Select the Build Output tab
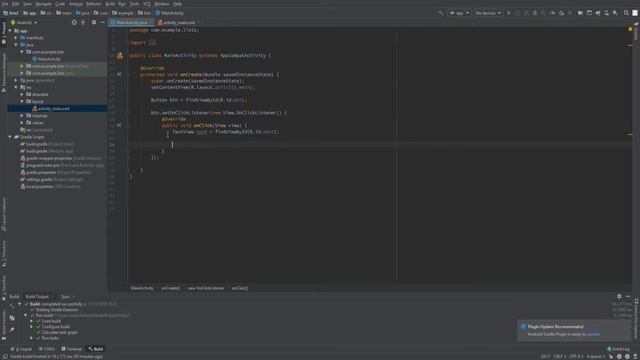This screenshot has height=360, width=640. point(37,297)
